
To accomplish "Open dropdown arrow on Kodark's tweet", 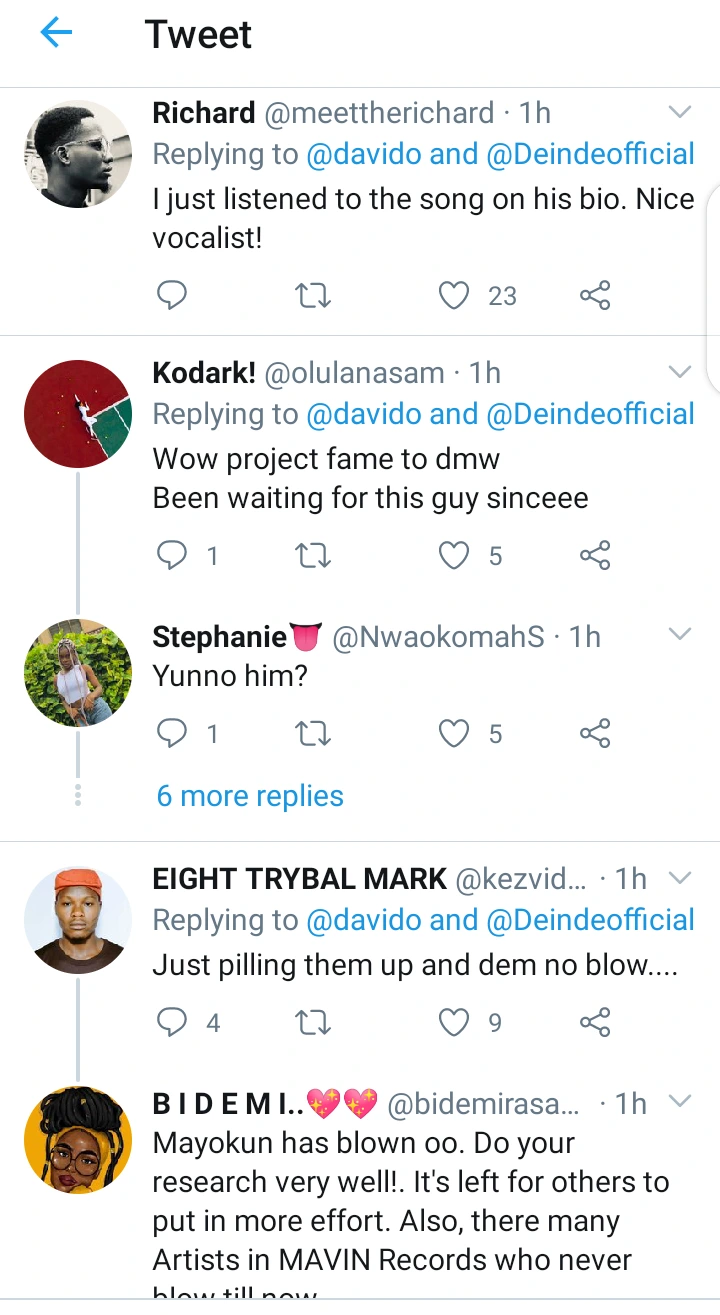I will pos(680,372).
